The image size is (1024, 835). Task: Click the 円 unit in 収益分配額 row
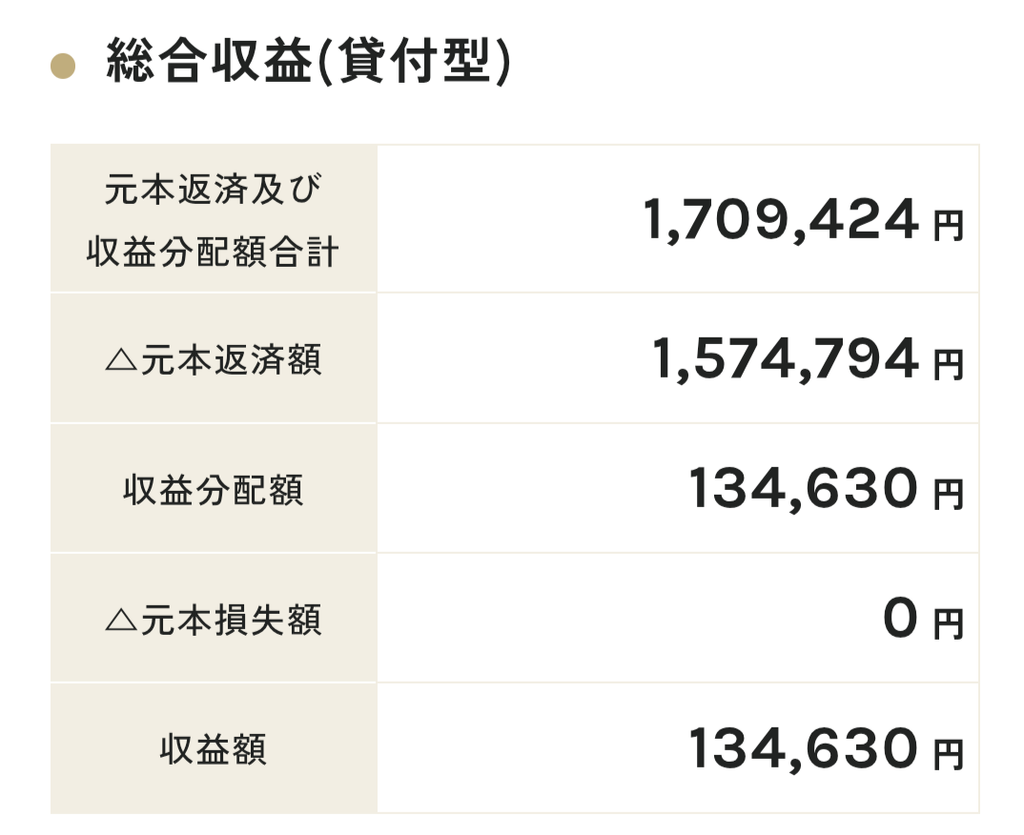(x=949, y=494)
